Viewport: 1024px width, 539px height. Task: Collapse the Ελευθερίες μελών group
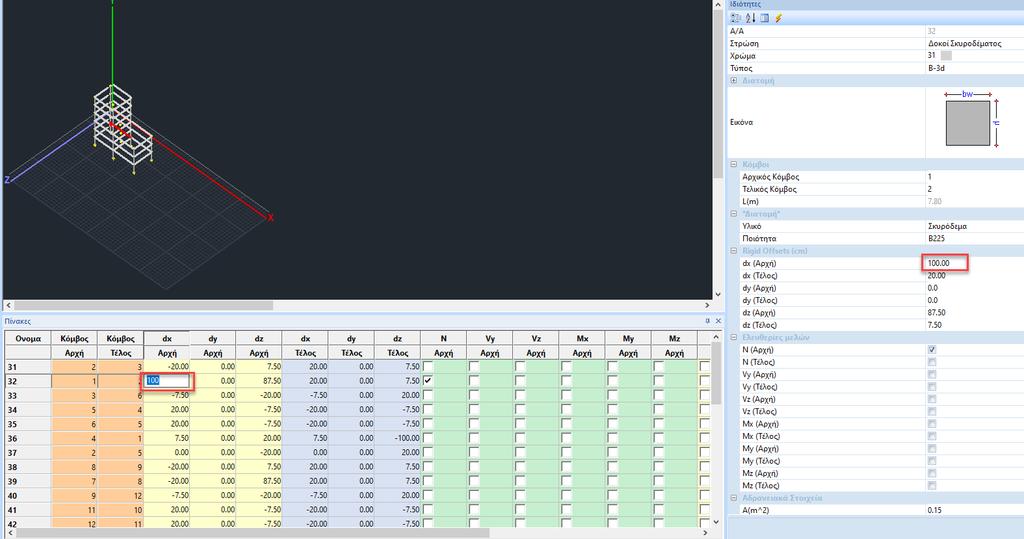[733, 337]
